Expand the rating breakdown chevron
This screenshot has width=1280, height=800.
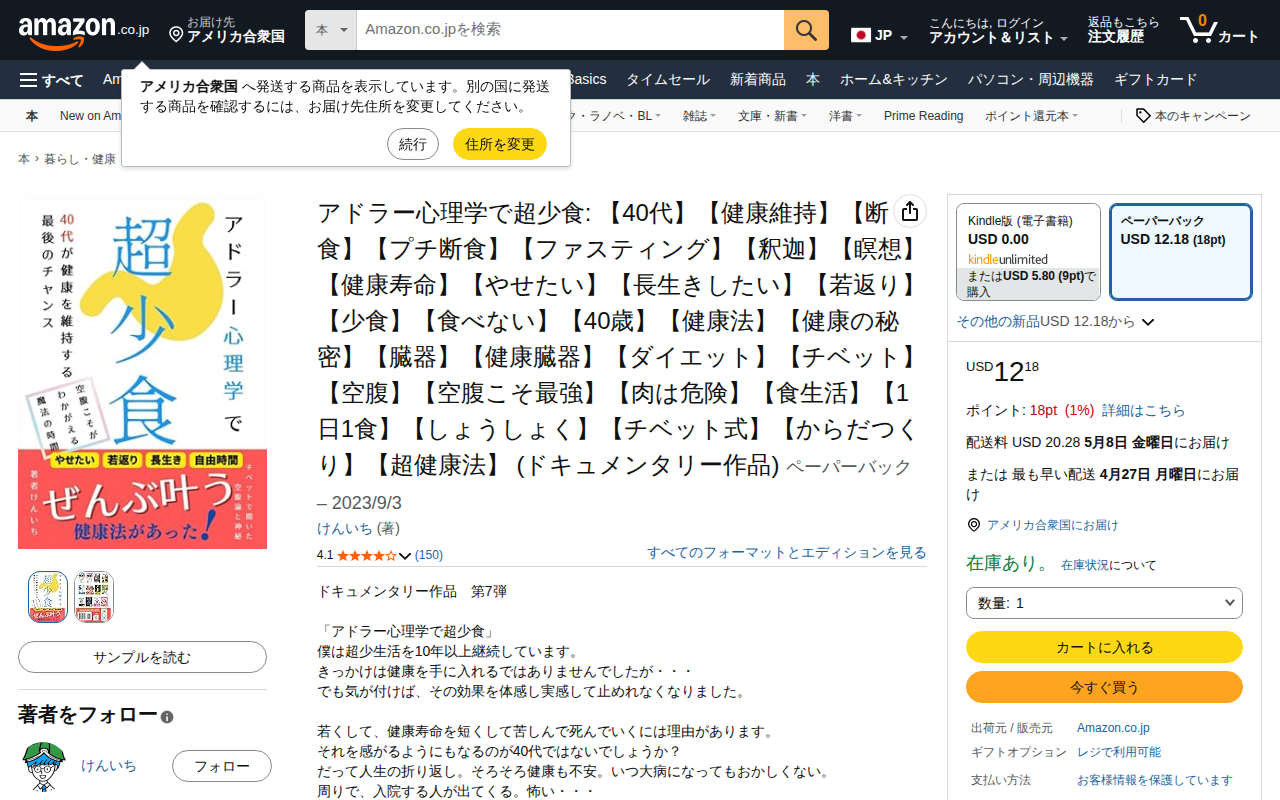(405, 555)
